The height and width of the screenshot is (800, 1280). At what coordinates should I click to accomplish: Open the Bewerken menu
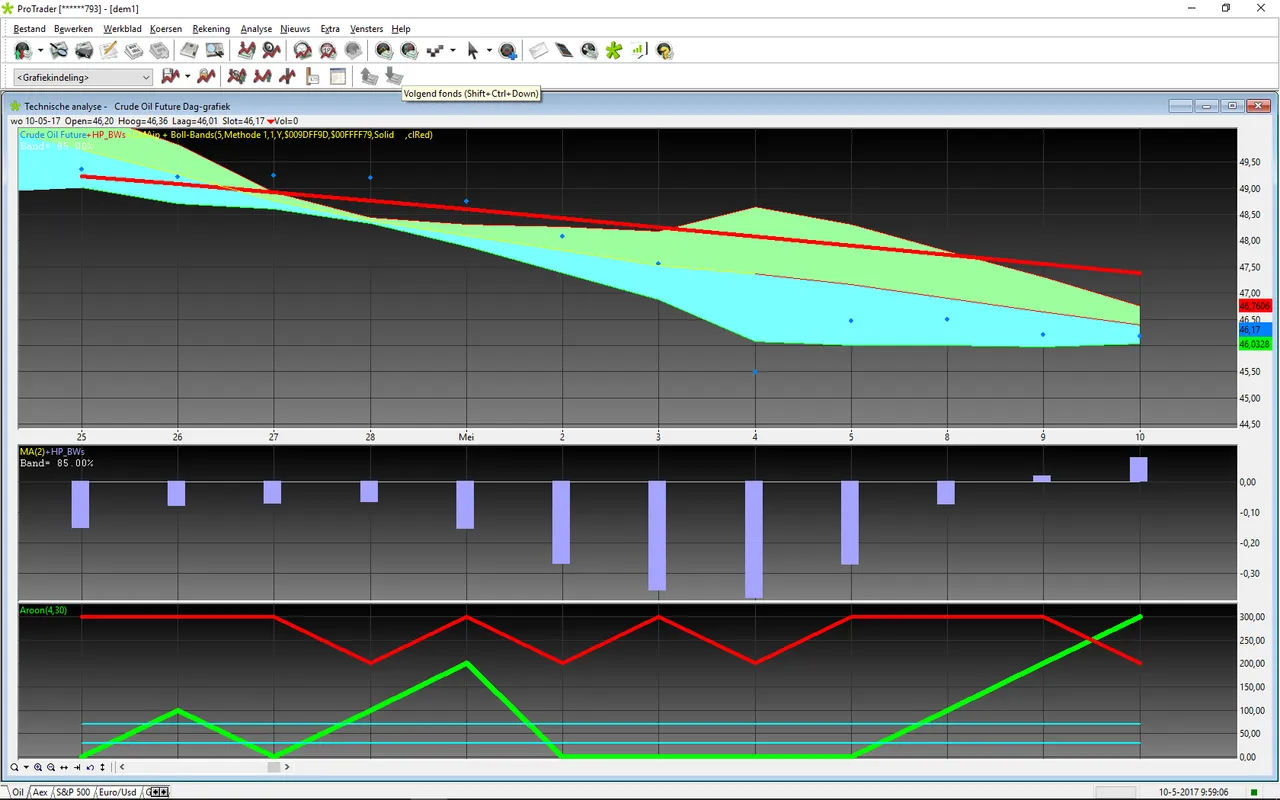(x=73, y=29)
